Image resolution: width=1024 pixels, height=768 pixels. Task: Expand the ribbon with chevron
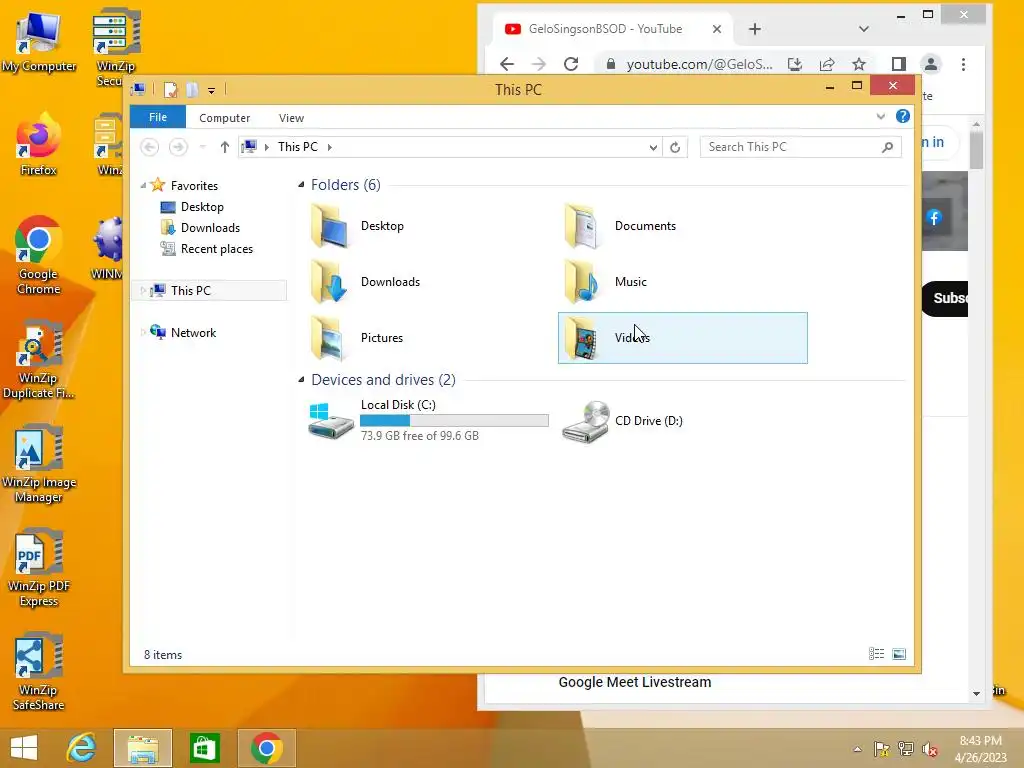click(880, 117)
